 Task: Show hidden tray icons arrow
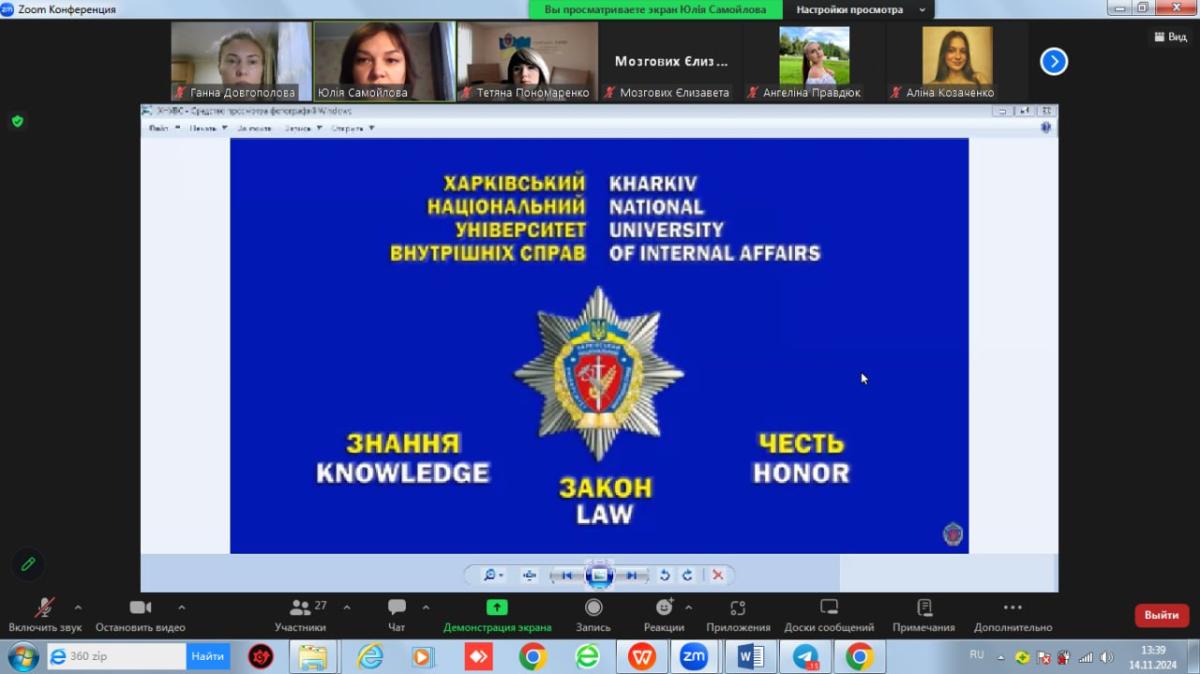tap(1001, 658)
